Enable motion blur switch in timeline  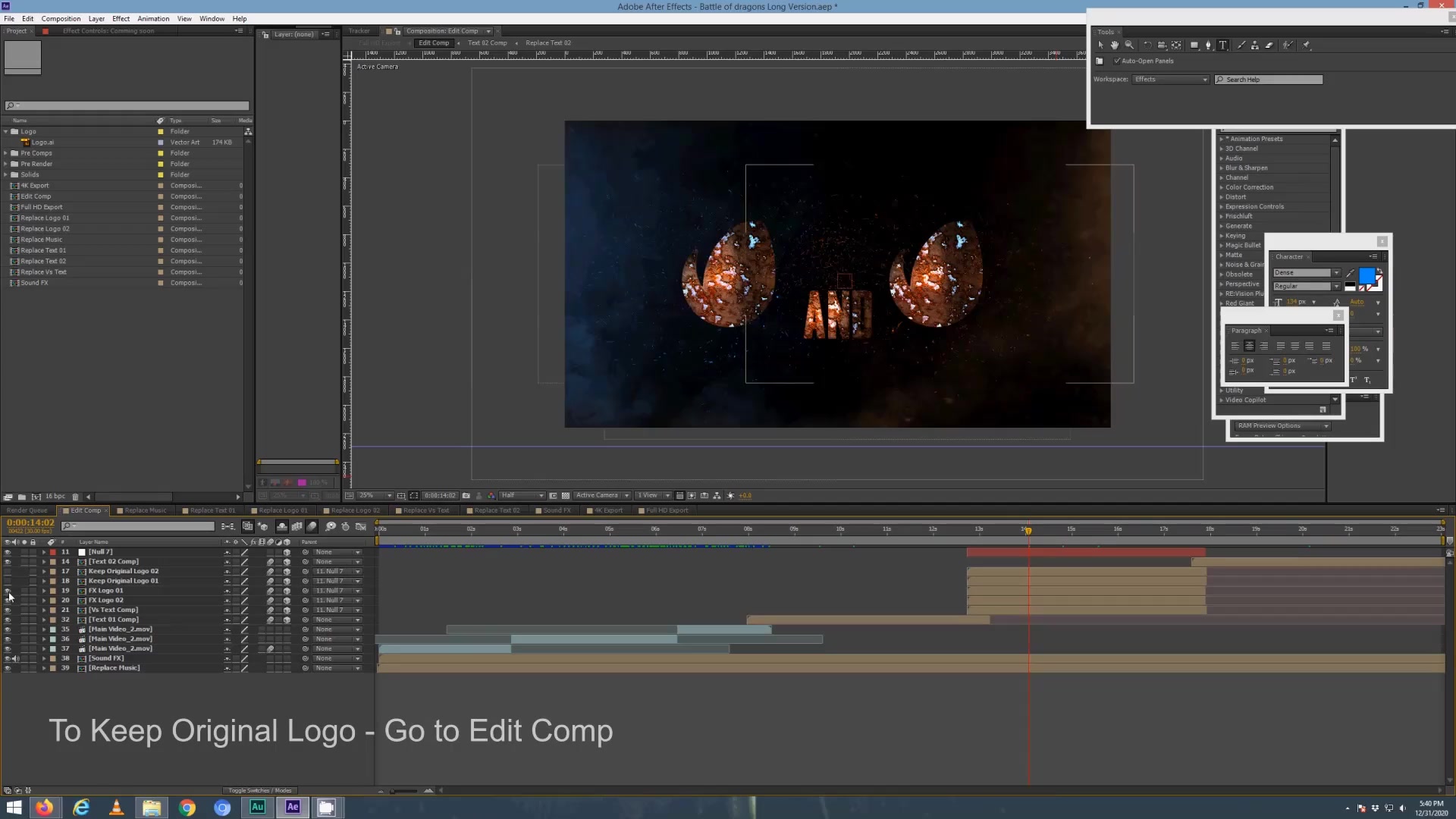click(312, 526)
